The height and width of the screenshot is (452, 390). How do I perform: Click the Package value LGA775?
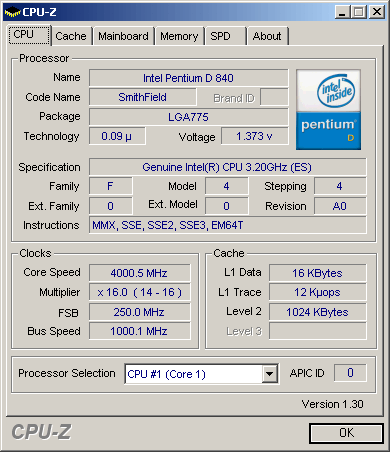[x=189, y=117]
